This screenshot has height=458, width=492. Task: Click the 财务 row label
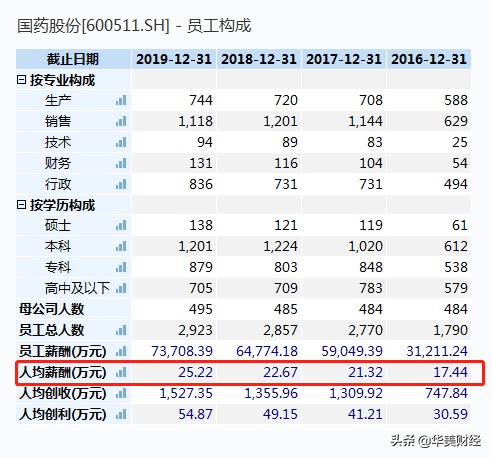pyautogui.click(x=58, y=163)
